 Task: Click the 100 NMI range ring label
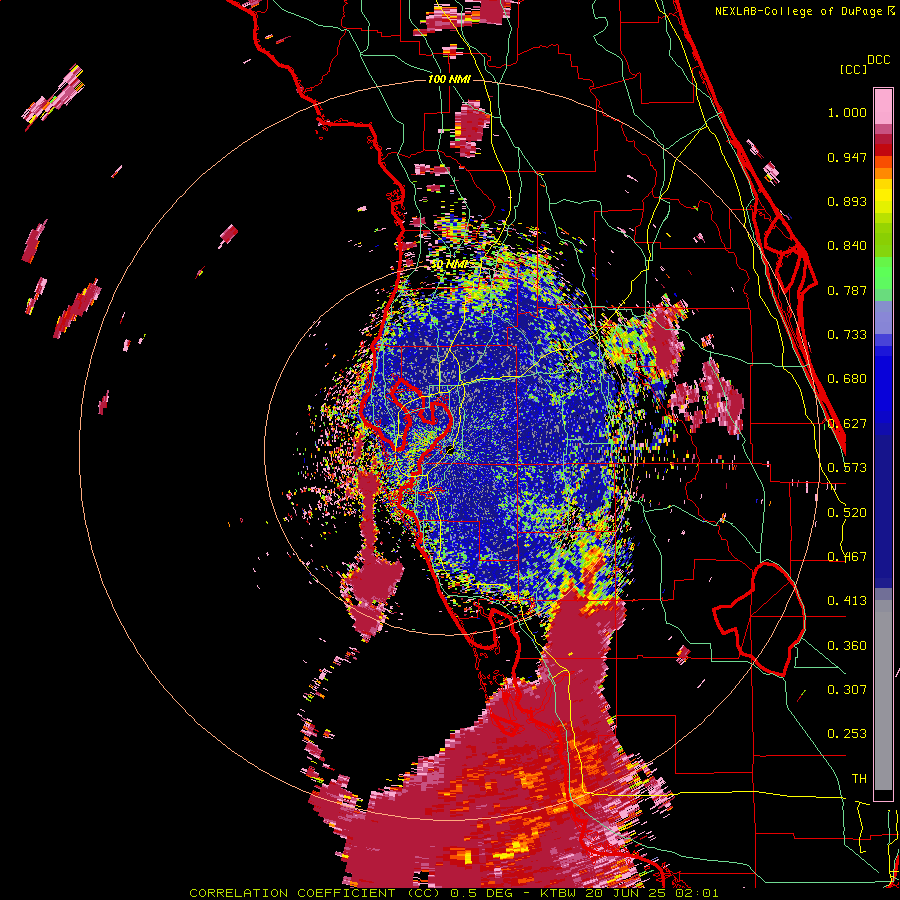click(x=449, y=79)
